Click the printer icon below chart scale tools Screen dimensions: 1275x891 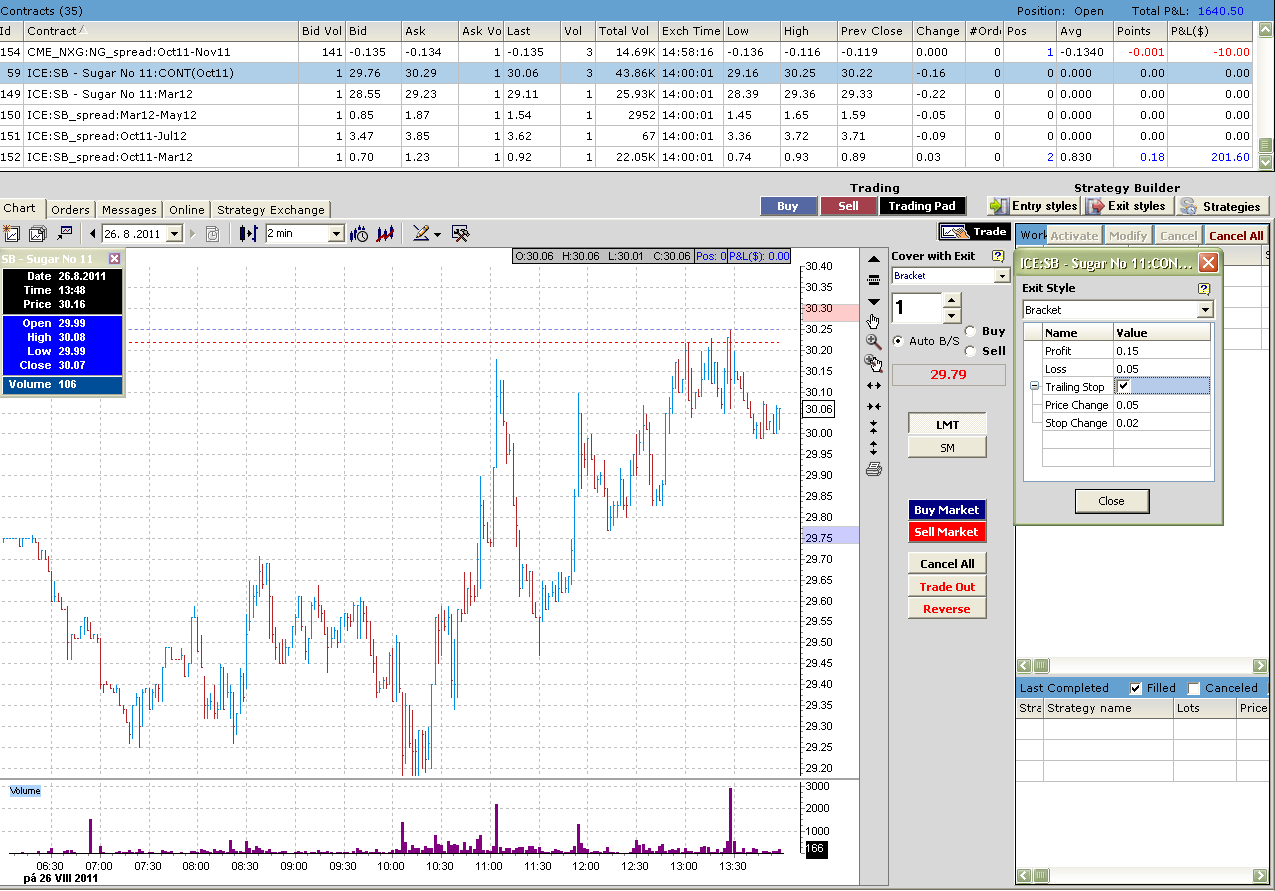coord(874,469)
